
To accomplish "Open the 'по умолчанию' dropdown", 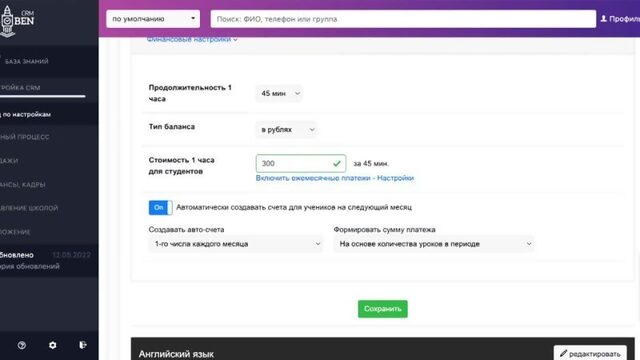I will (x=153, y=19).
